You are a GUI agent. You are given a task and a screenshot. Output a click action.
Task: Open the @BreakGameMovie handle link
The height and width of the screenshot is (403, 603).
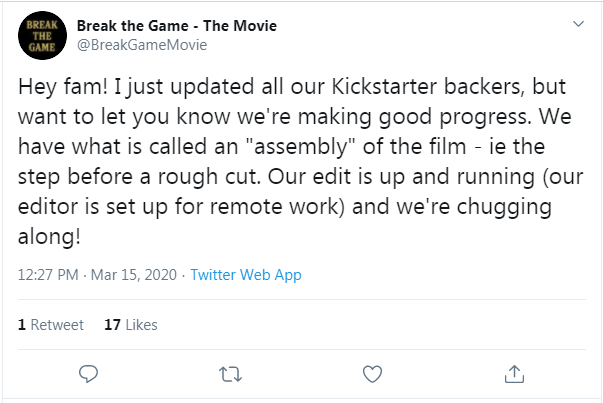(x=142, y=45)
